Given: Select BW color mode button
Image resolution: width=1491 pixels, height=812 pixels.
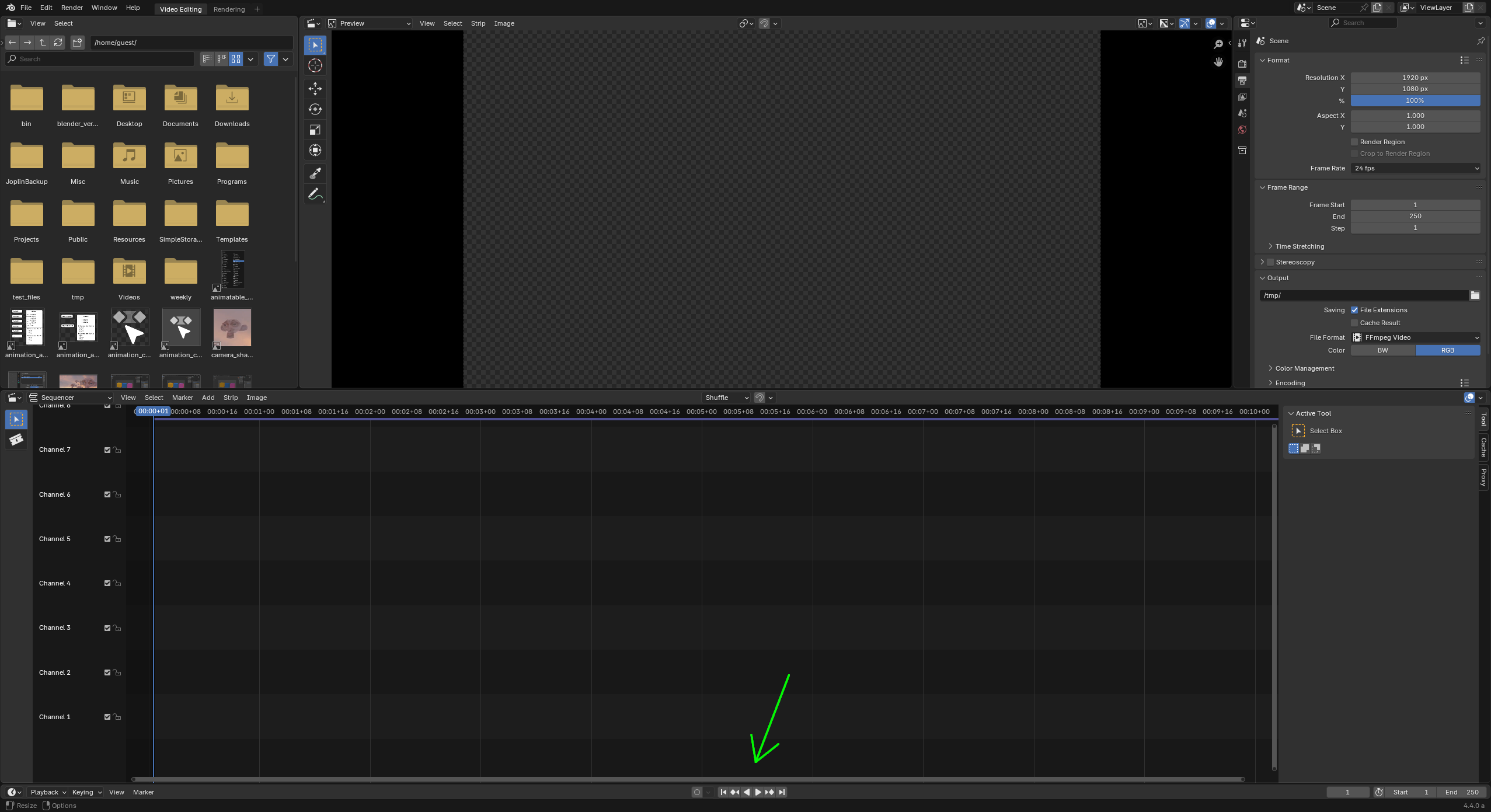Looking at the screenshot, I should [1382, 350].
